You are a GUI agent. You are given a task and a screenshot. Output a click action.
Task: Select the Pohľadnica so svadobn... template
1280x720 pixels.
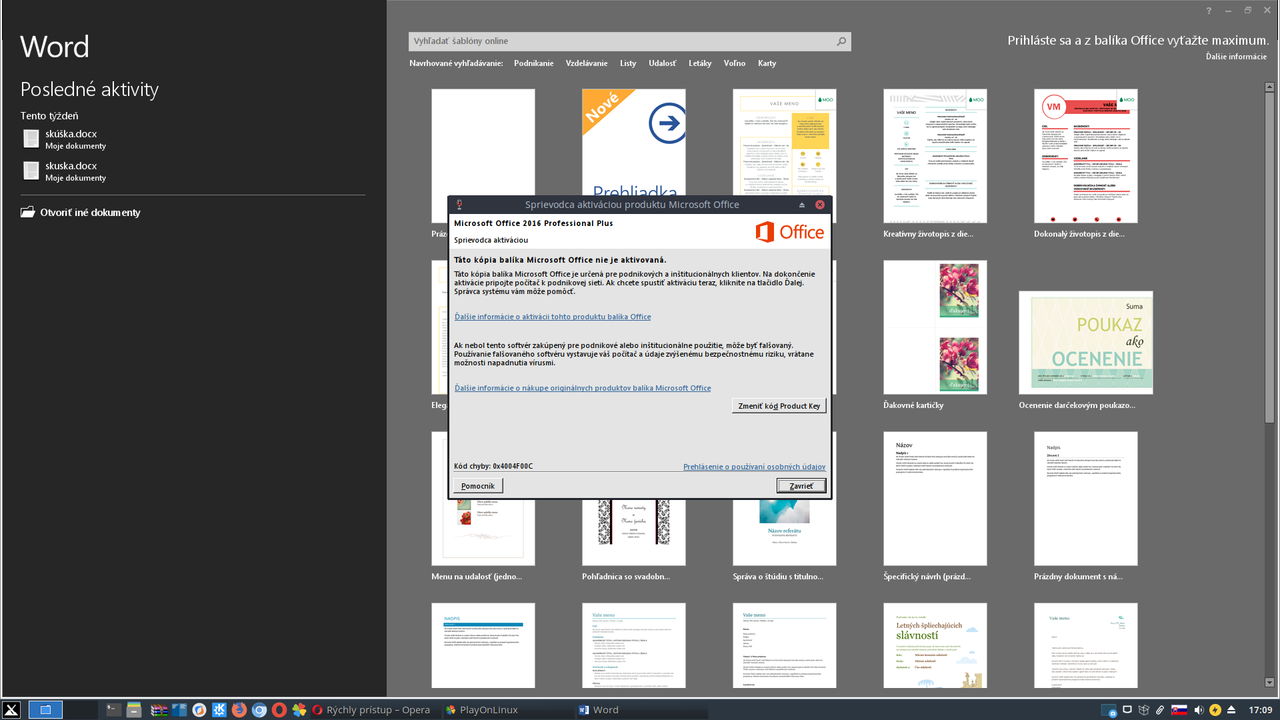click(634, 530)
